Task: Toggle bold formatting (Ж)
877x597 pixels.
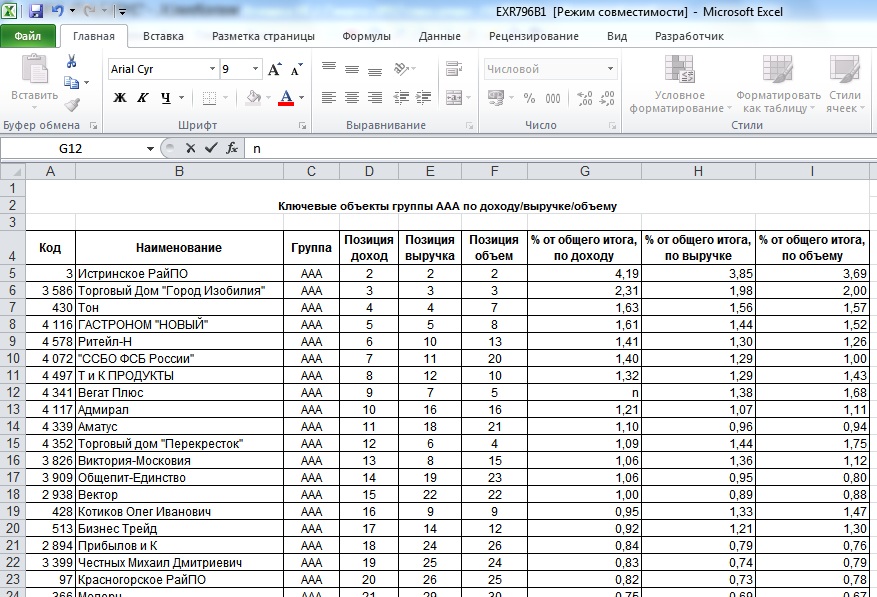Action: (120, 98)
